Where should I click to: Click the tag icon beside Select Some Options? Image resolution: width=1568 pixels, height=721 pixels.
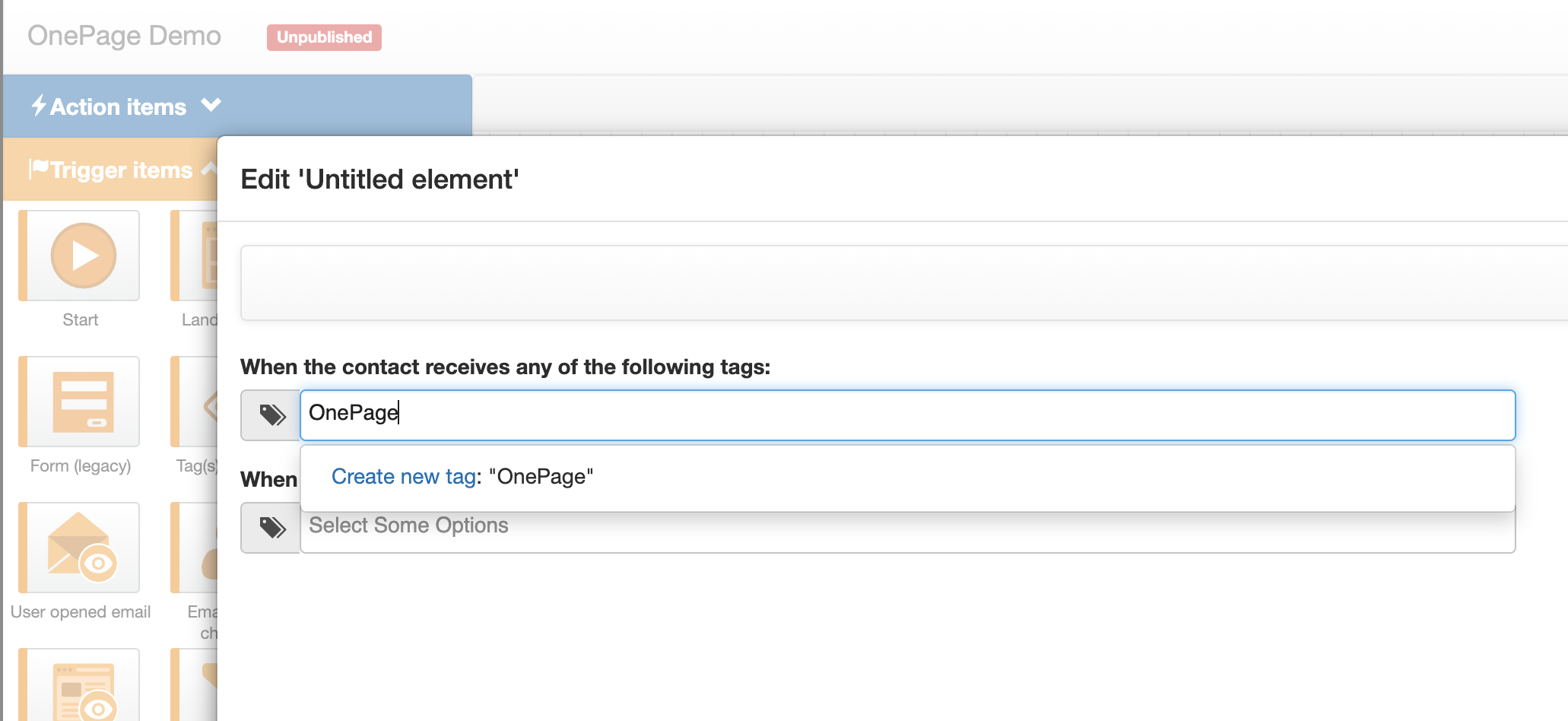[x=271, y=528]
